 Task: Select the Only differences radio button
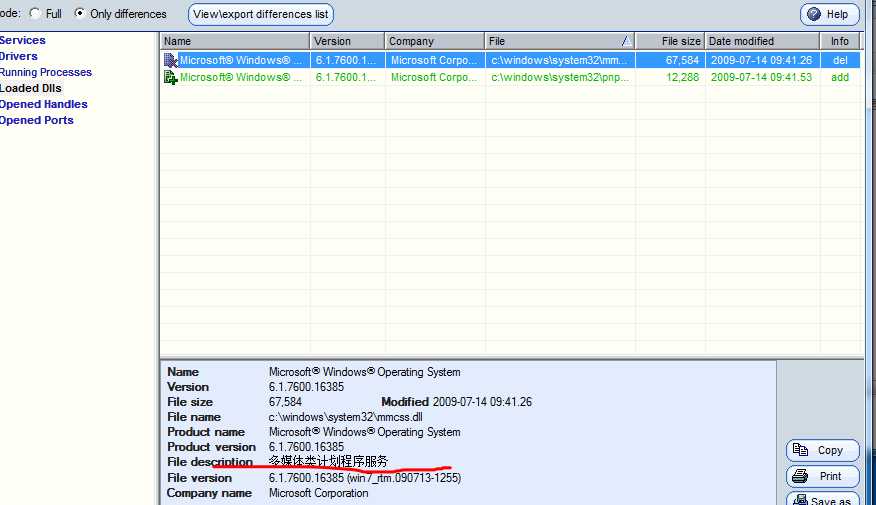pos(80,13)
